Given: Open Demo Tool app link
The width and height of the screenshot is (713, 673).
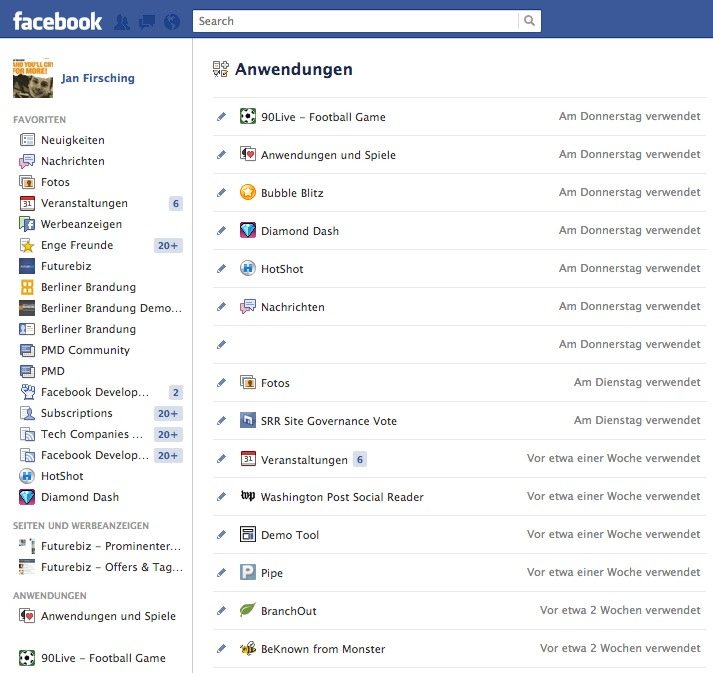Looking at the screenshot, I should (x=290, y=535).
